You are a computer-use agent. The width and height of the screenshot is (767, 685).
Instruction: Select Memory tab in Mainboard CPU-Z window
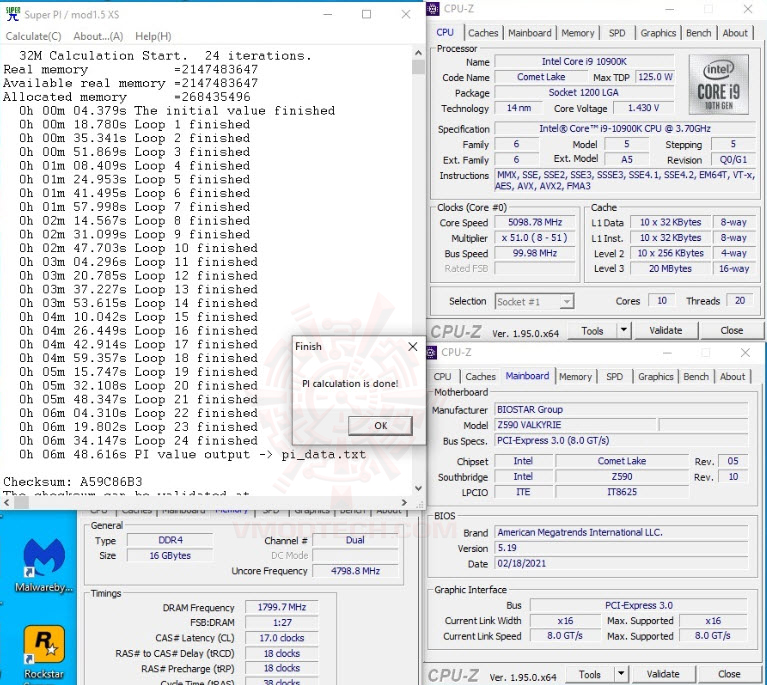[575, 377]
